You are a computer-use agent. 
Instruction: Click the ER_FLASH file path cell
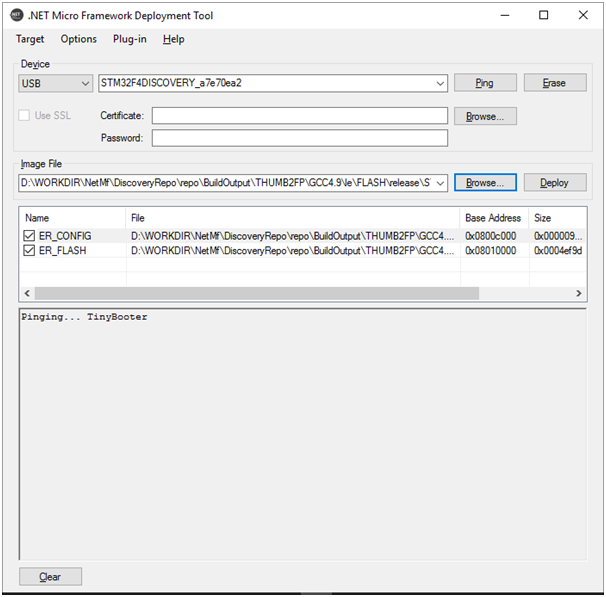point(293,250)
